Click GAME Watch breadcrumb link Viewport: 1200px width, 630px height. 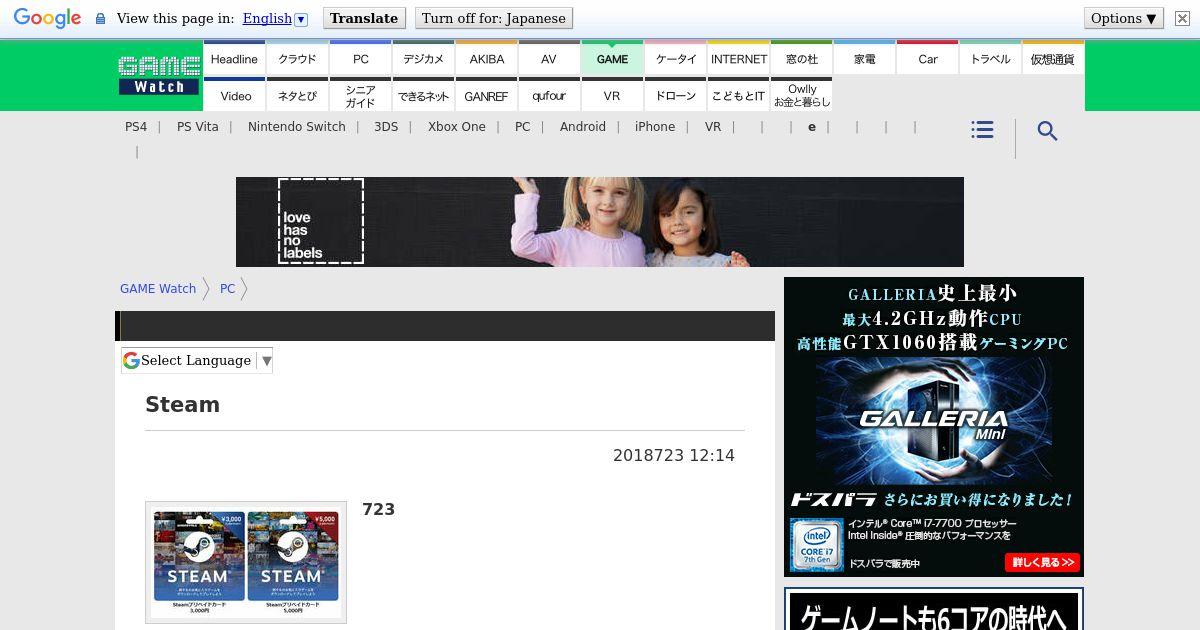(158, 289)
